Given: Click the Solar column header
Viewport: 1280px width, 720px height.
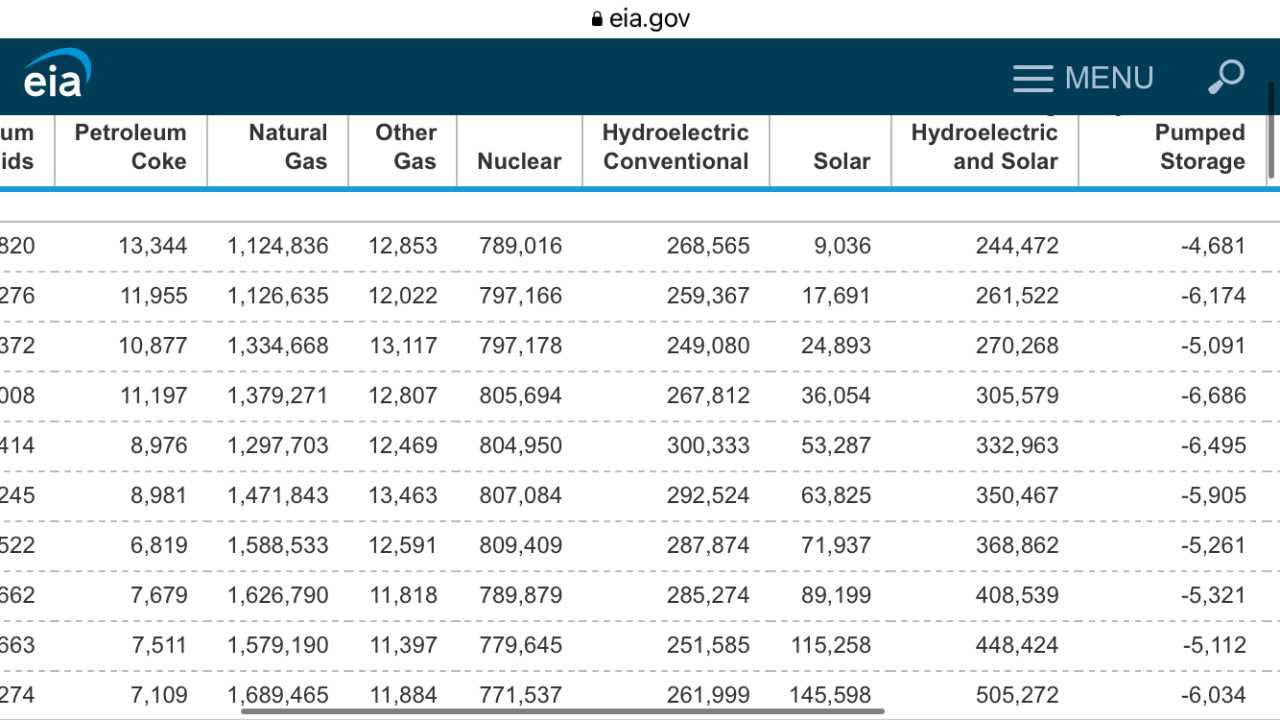Looking at the screenshot, I should [x=841, y=161].
